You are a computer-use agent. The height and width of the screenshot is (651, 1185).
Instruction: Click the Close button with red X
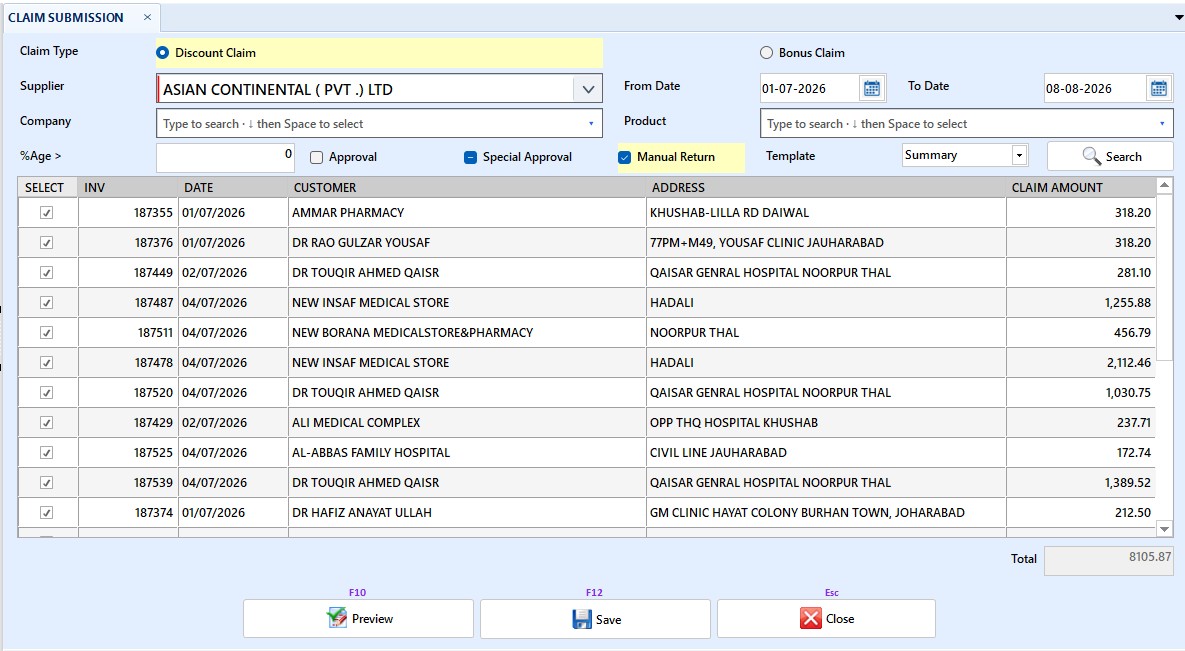point(826,618)
